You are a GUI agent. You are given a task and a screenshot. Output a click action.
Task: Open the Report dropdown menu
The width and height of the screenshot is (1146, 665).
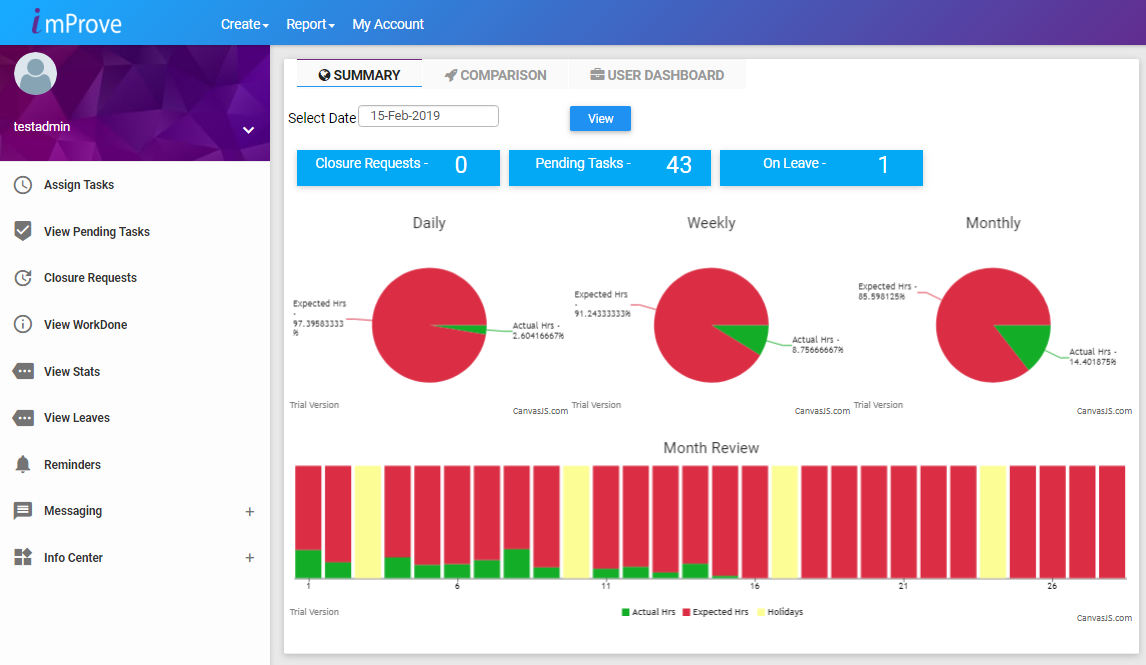click(311, 24)
